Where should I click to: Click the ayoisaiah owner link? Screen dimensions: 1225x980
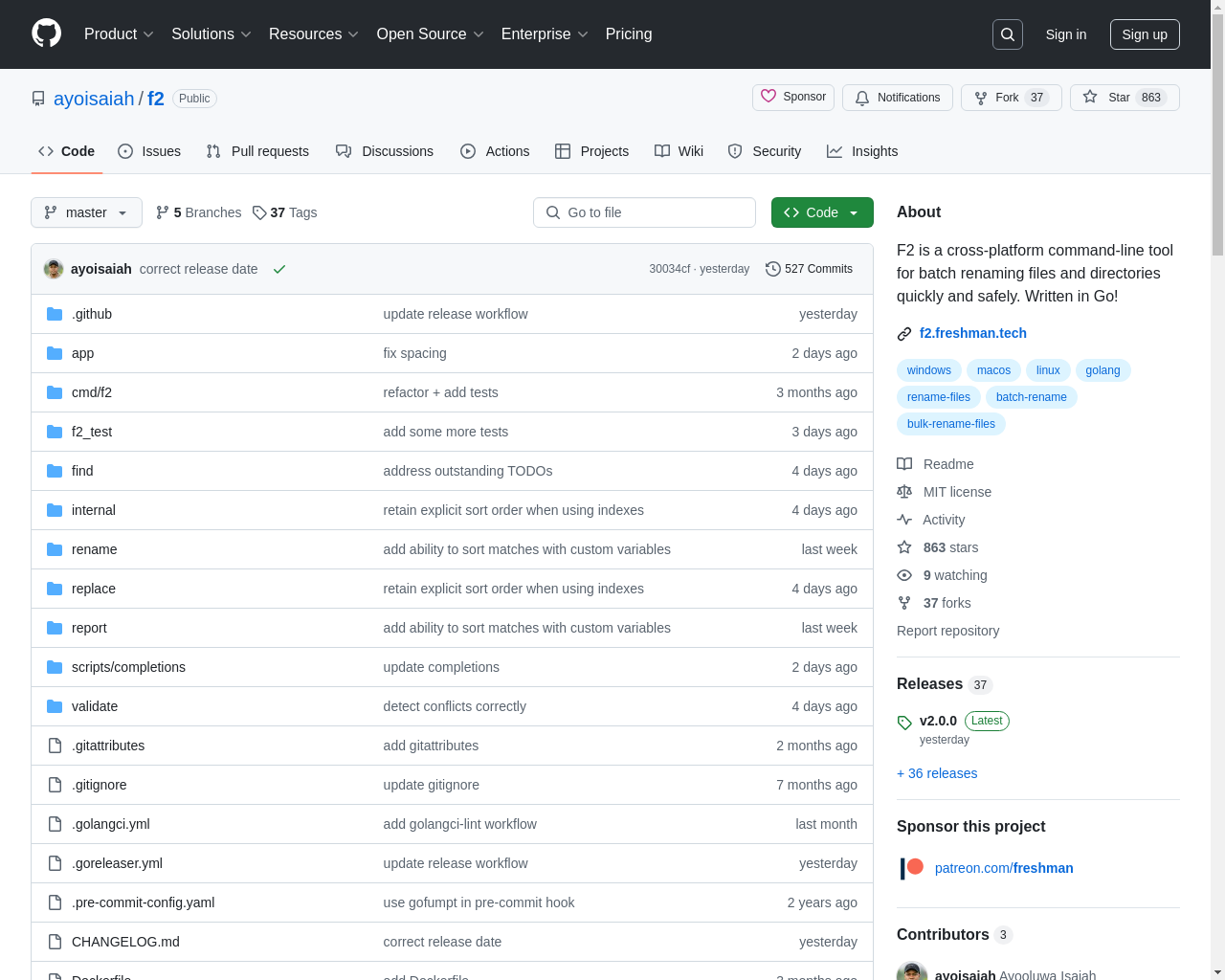point(94,99)
